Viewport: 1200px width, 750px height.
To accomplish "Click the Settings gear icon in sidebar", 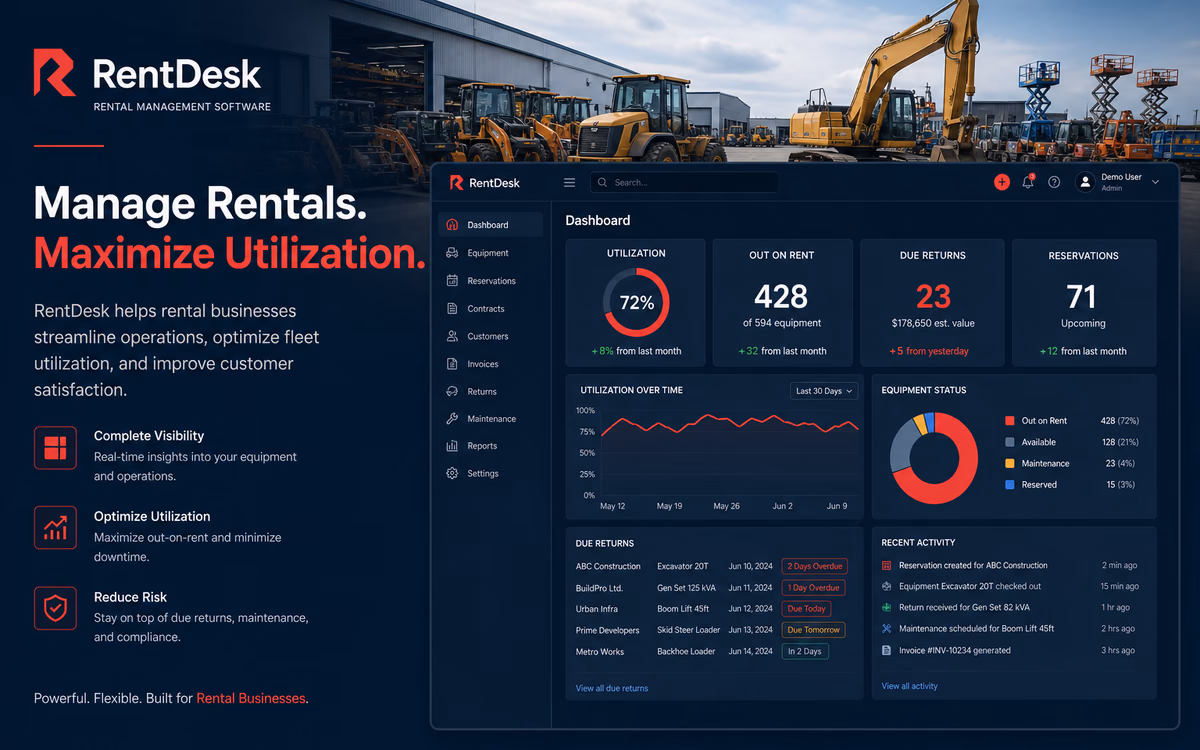I will click(452, 473).
